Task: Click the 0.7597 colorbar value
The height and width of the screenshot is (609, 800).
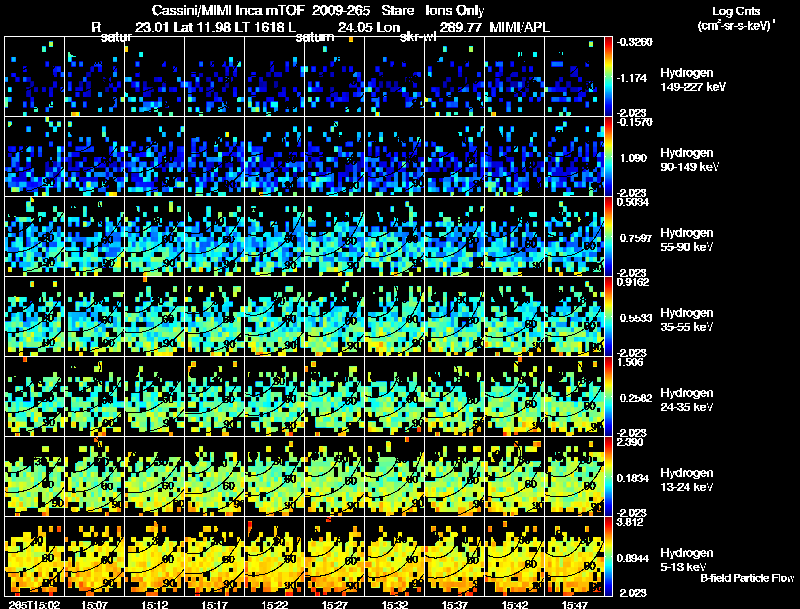Action: click(x=635, y=238)
